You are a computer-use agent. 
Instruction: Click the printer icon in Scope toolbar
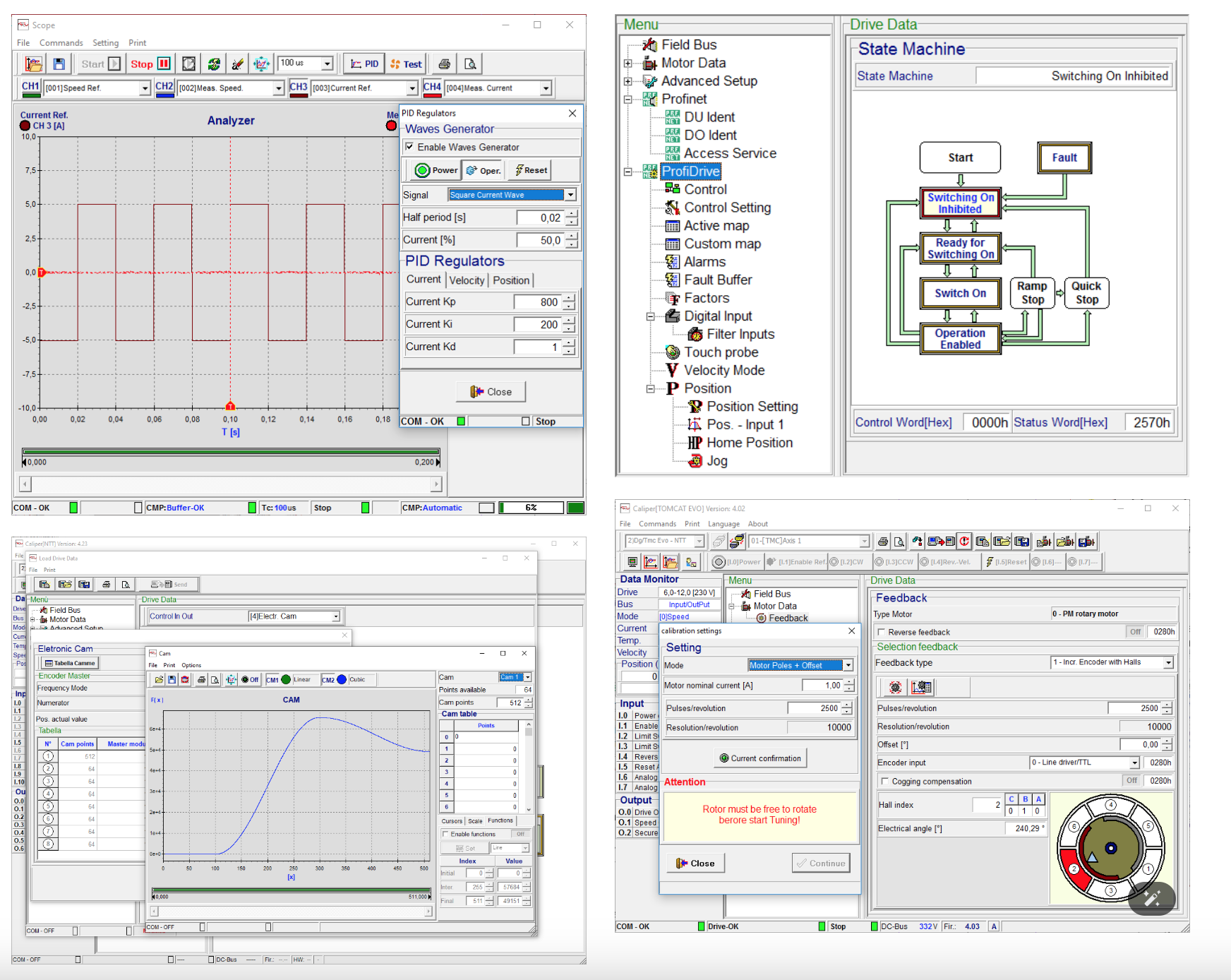[445, 64]
